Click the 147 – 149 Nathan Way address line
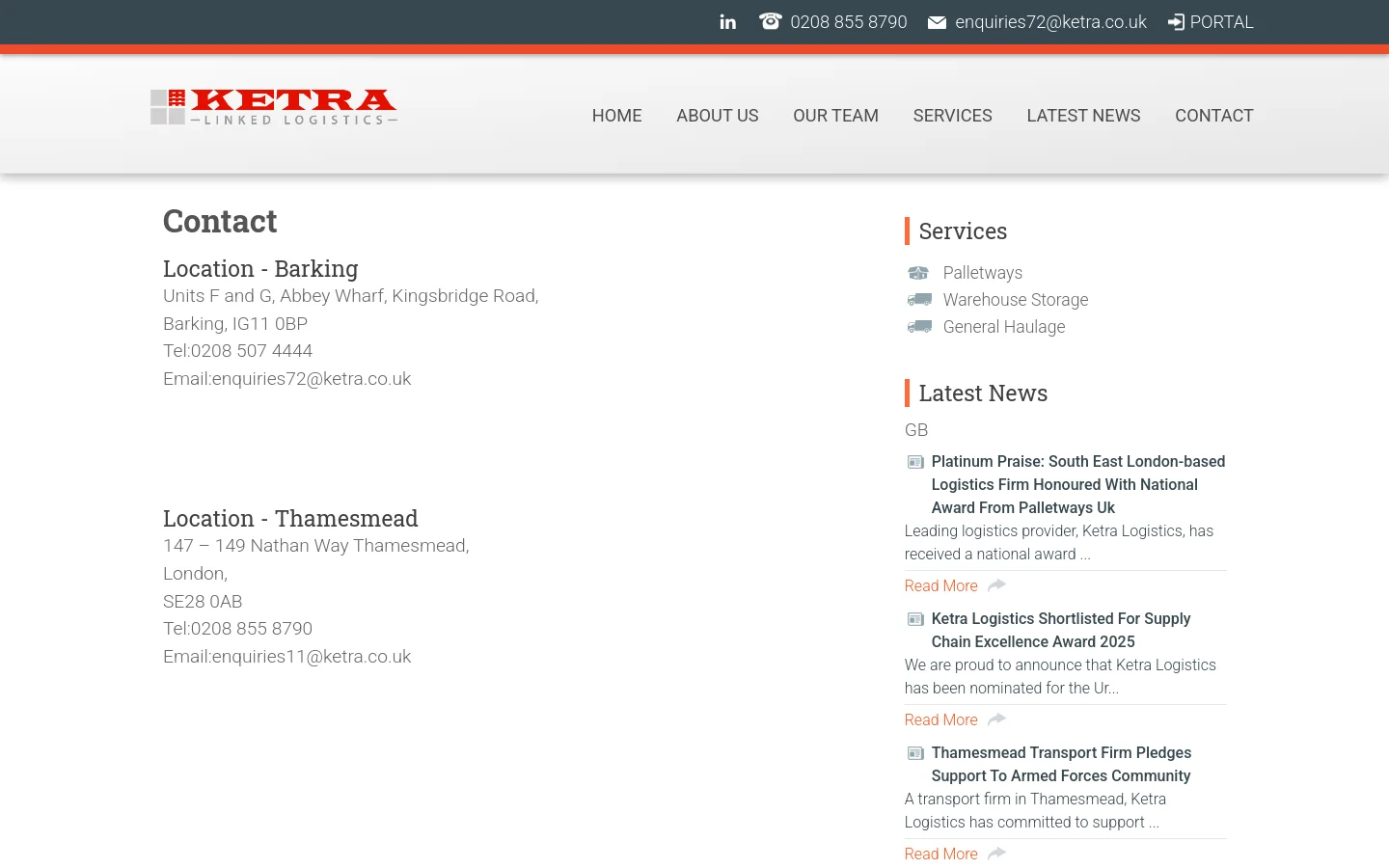The image size is (1389, 868). (316, 546)
